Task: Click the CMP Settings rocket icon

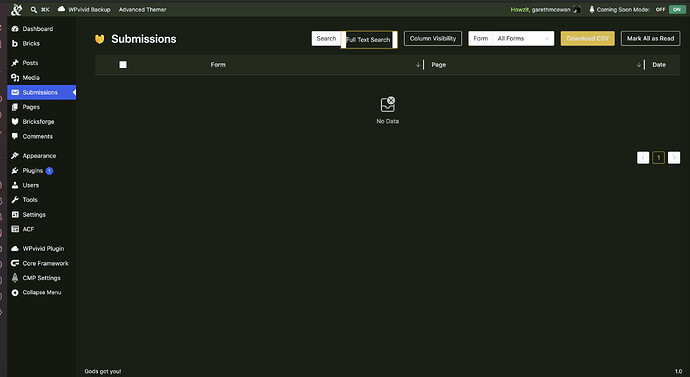Action: pos(15,278)
